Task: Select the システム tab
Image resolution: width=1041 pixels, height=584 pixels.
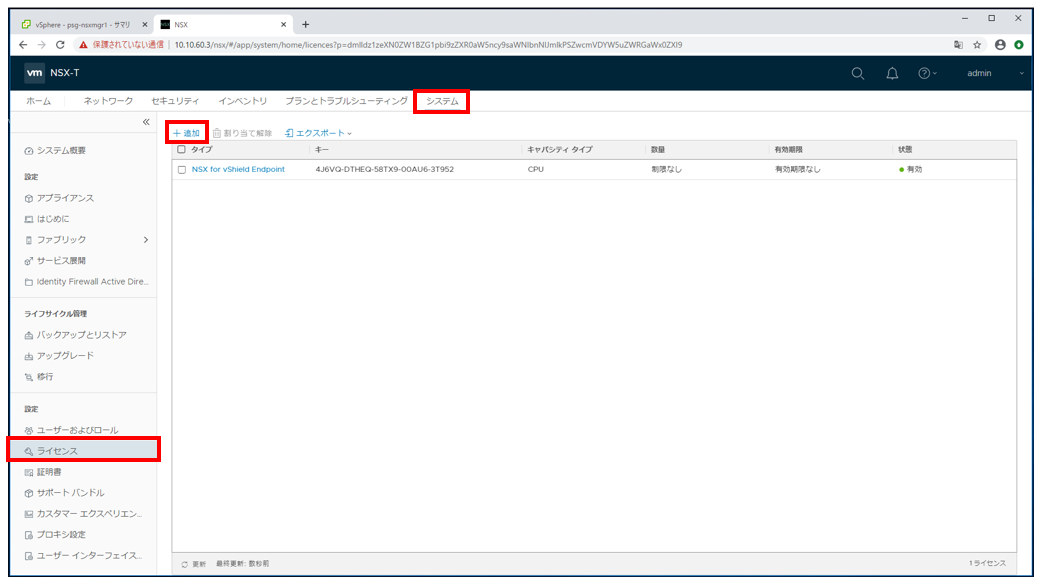Action: [442, 102]
